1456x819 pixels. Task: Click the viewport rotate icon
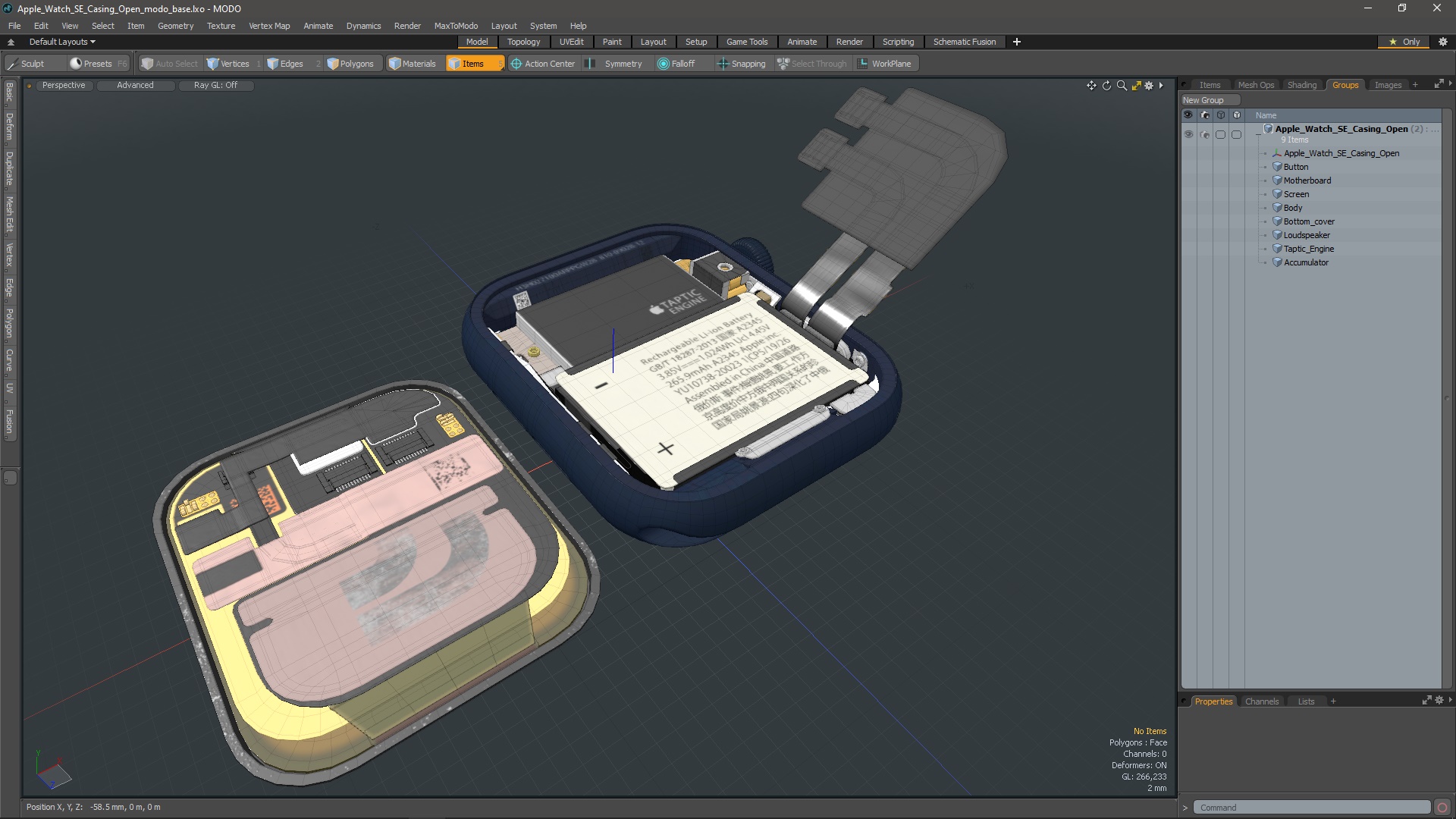[1106, 86]
